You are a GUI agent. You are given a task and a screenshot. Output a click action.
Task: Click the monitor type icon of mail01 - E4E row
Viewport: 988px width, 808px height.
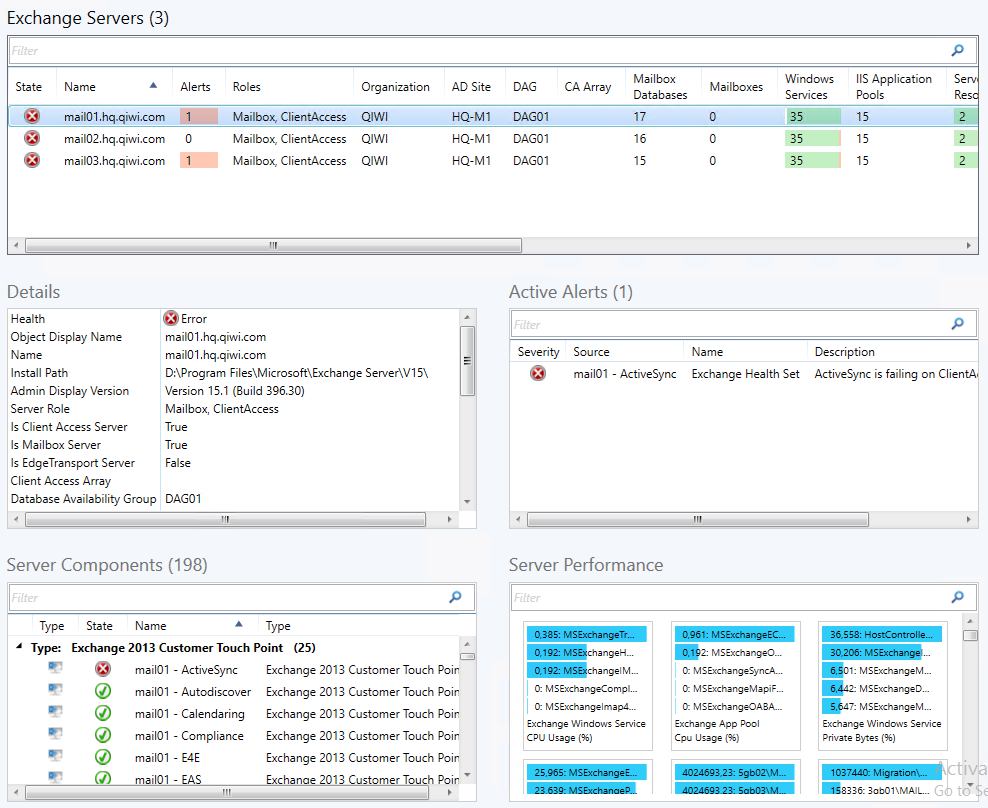pos(55,756)
